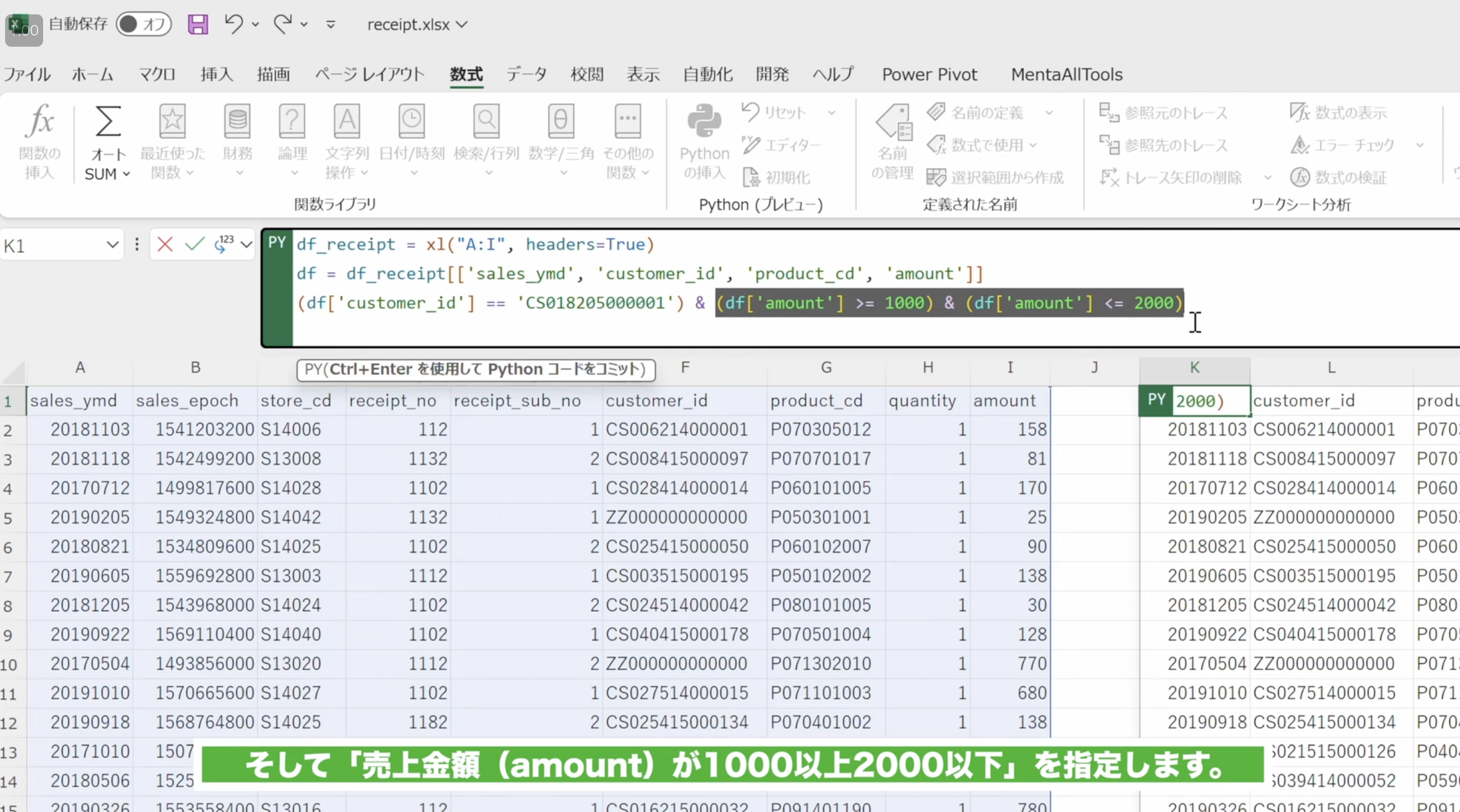Click the Name Box showing K1
This screenshot has height=812, width=1460.
coord(52,245)
